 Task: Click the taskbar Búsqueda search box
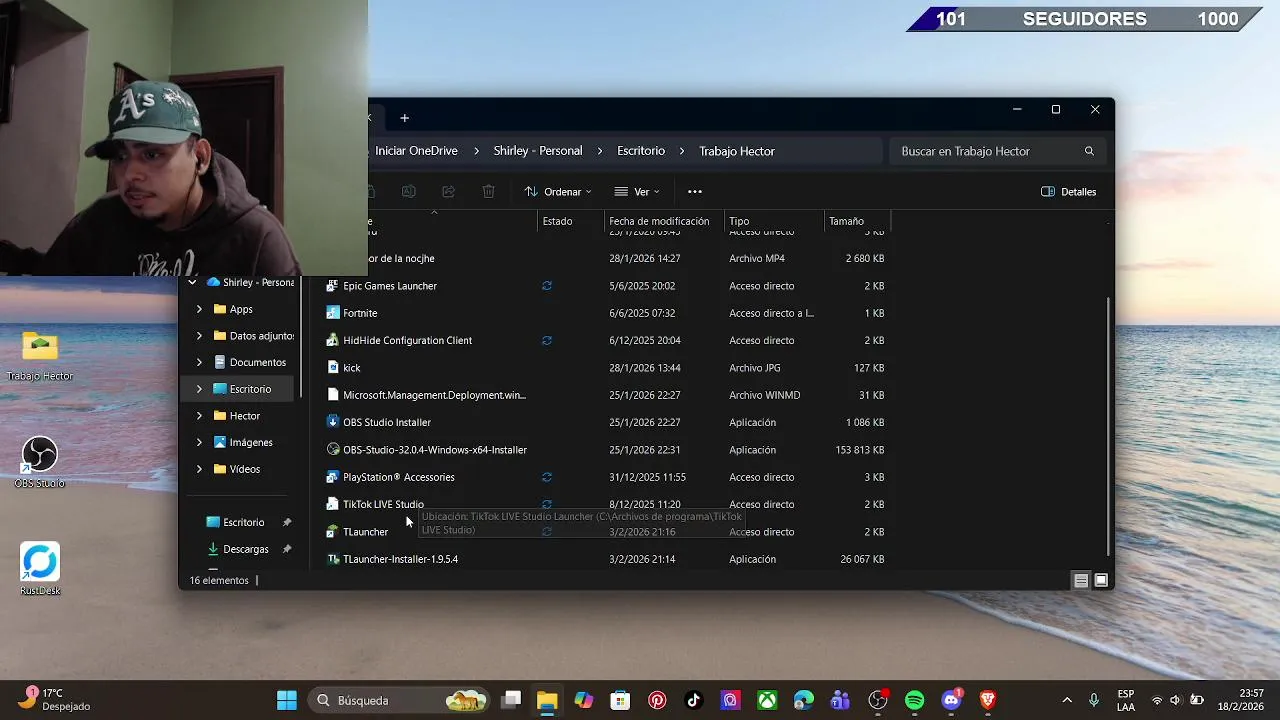[400, 700]
